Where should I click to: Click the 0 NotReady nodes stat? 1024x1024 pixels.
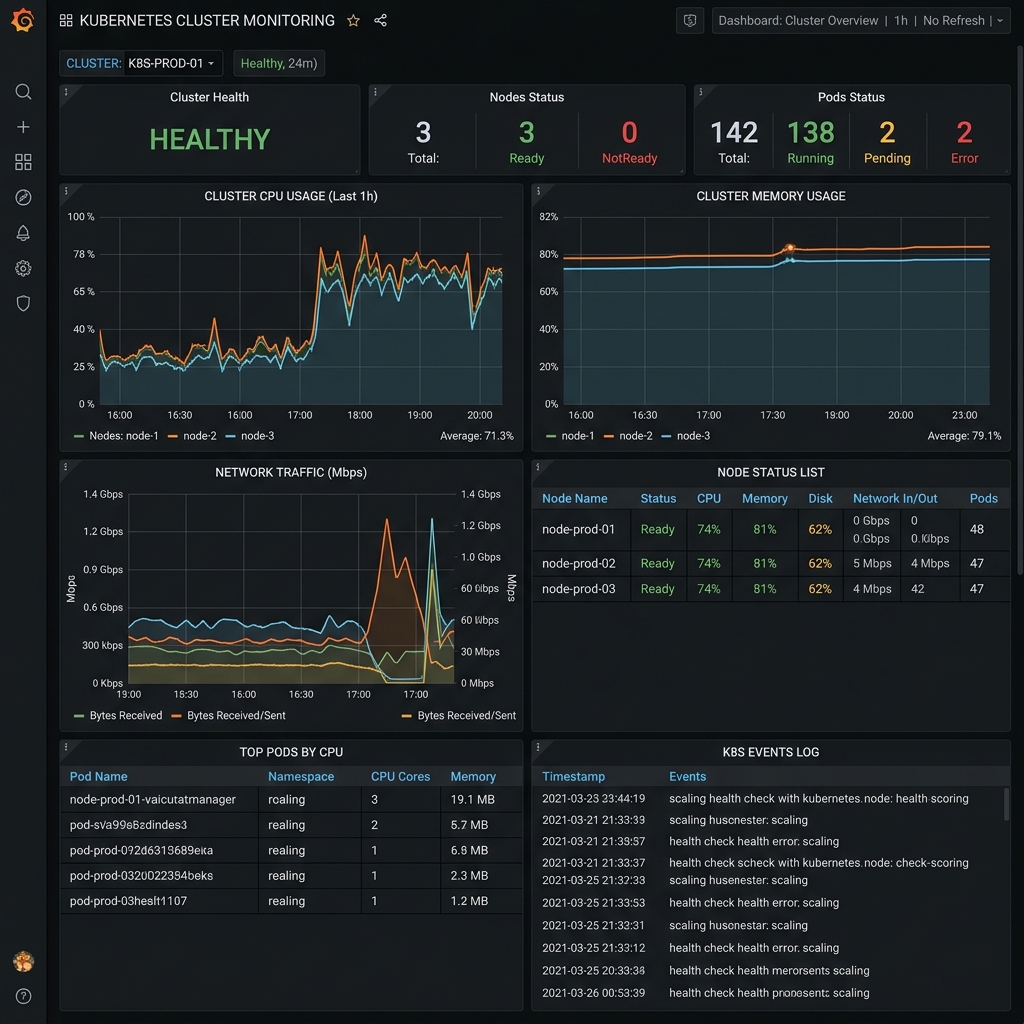coord(630,141)
